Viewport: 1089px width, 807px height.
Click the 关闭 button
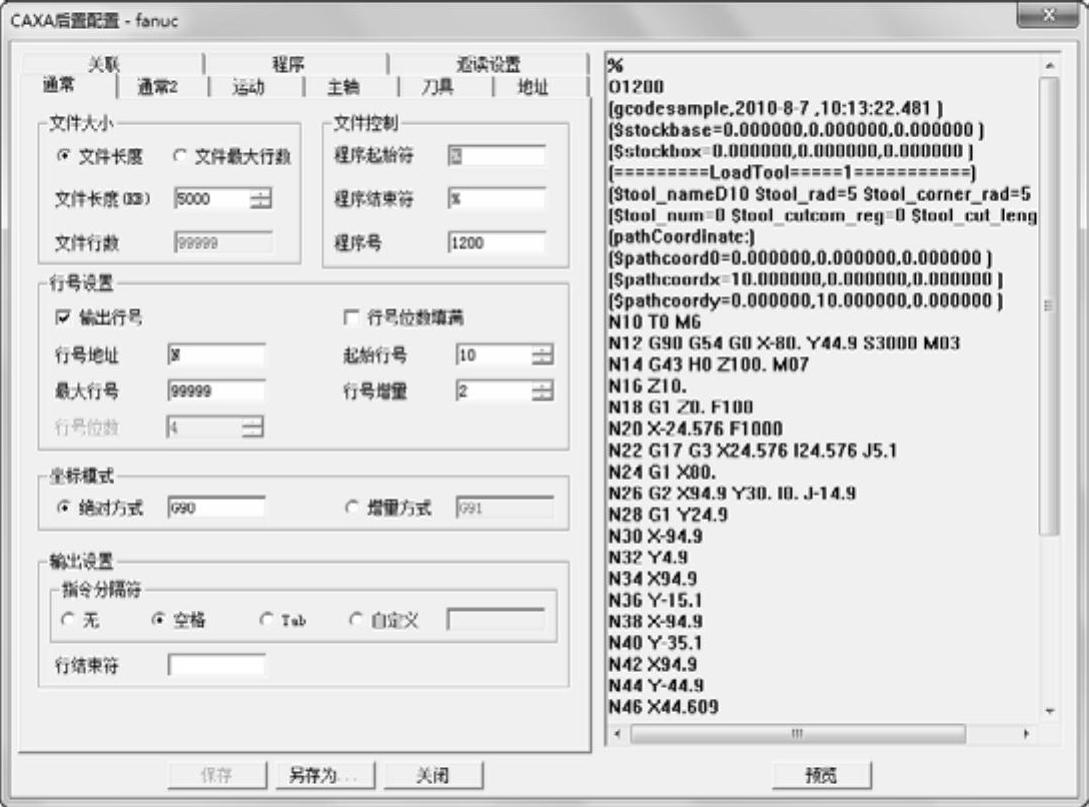(433, 775)
